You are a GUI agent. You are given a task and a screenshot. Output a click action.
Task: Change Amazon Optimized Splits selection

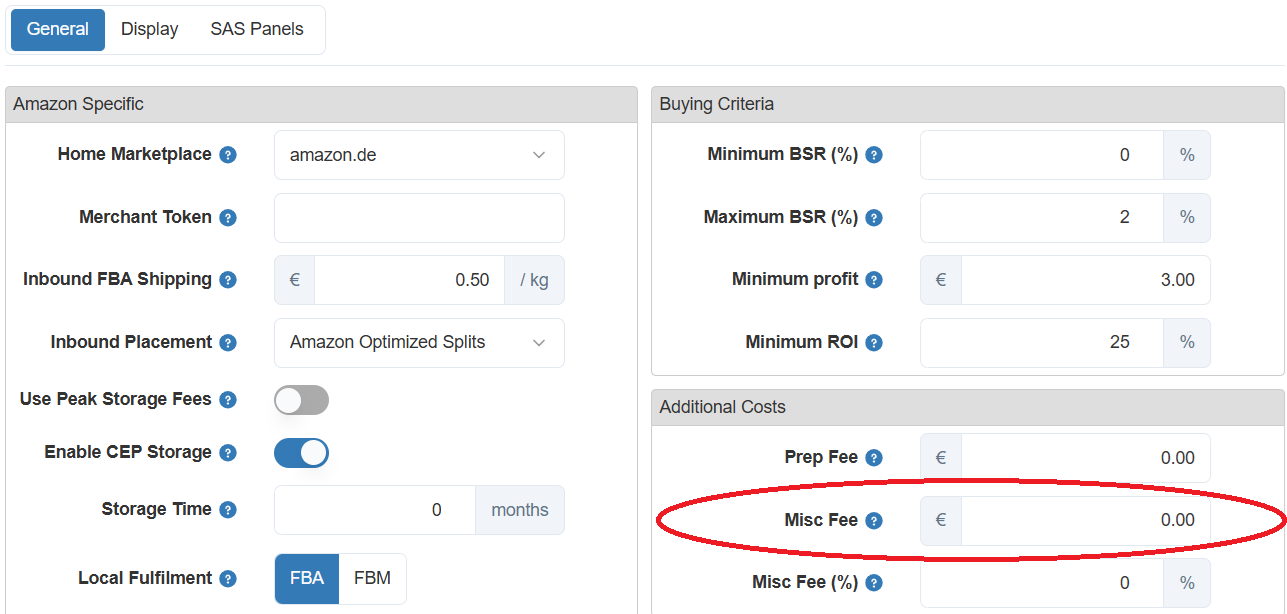[418, 342]
